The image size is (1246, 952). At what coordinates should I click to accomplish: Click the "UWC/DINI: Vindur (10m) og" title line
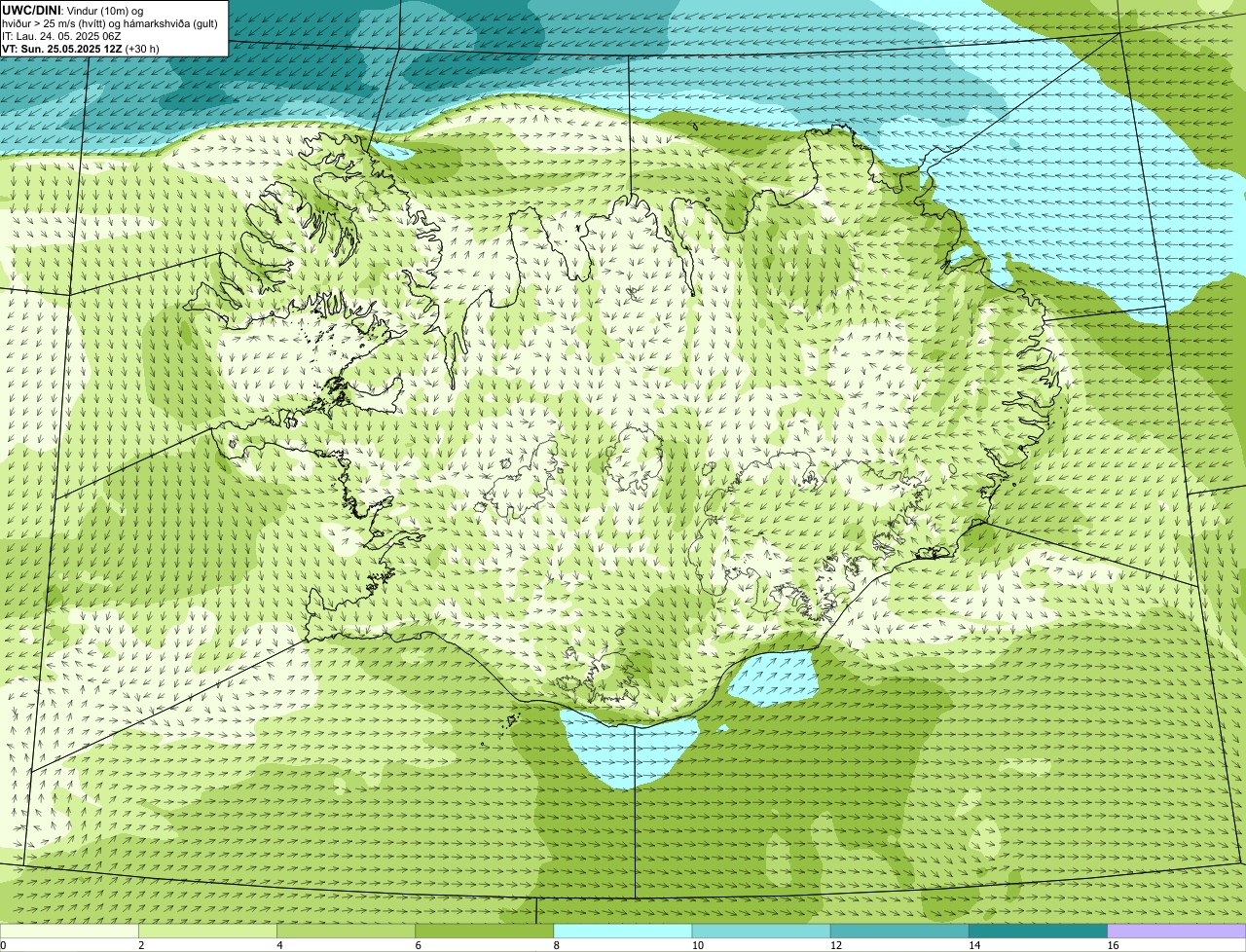coord(73,10)
